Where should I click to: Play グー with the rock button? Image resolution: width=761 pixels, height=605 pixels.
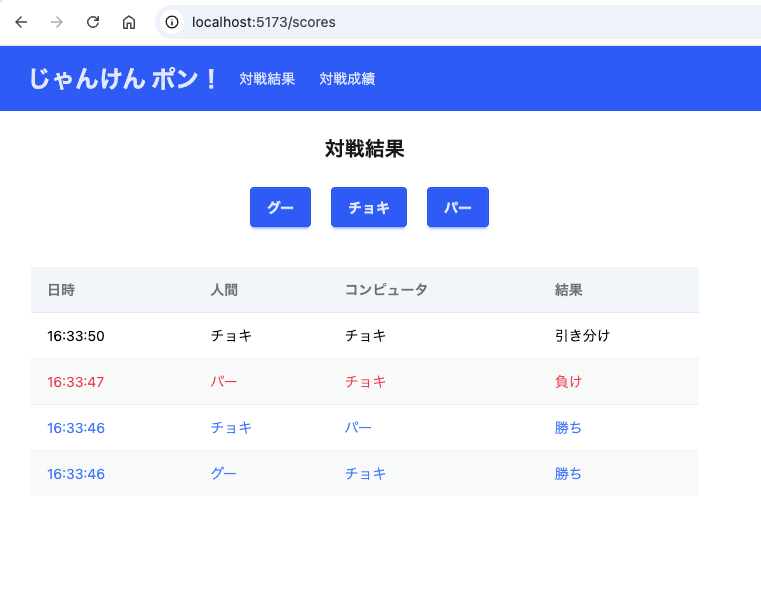pyautogui.click(x=280, y=208)
